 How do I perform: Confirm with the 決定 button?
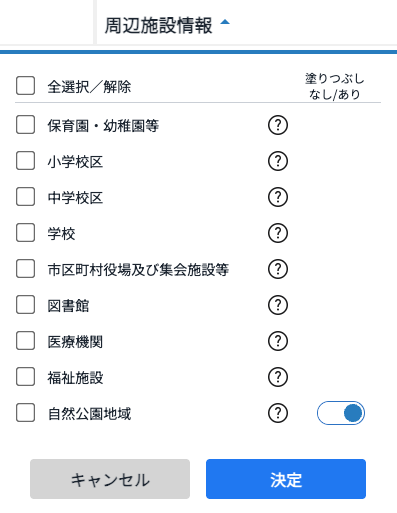click(x=286, y=479)
